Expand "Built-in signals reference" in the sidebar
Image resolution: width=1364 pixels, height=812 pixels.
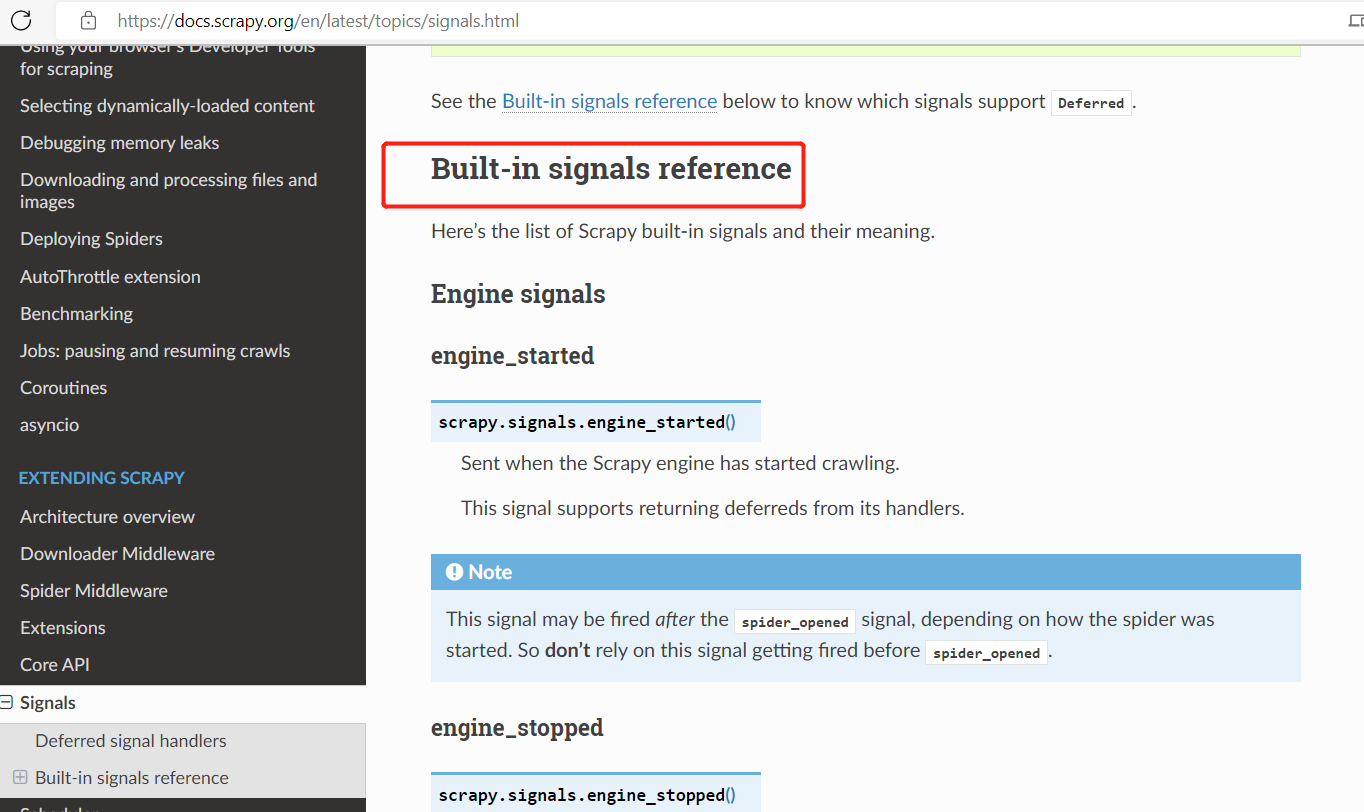click(20, 777)
